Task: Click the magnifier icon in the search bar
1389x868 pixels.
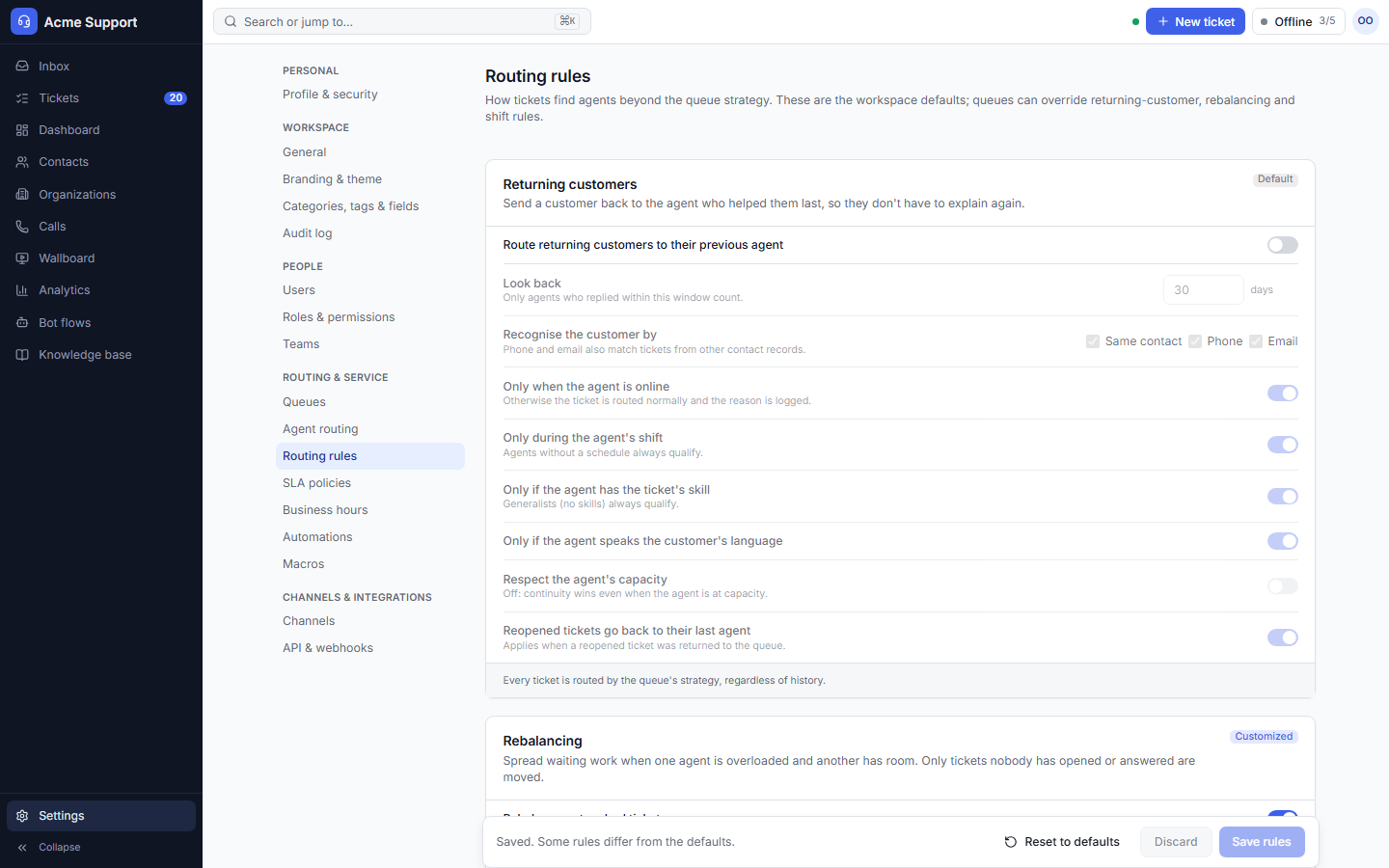Action: click(231, 21)
